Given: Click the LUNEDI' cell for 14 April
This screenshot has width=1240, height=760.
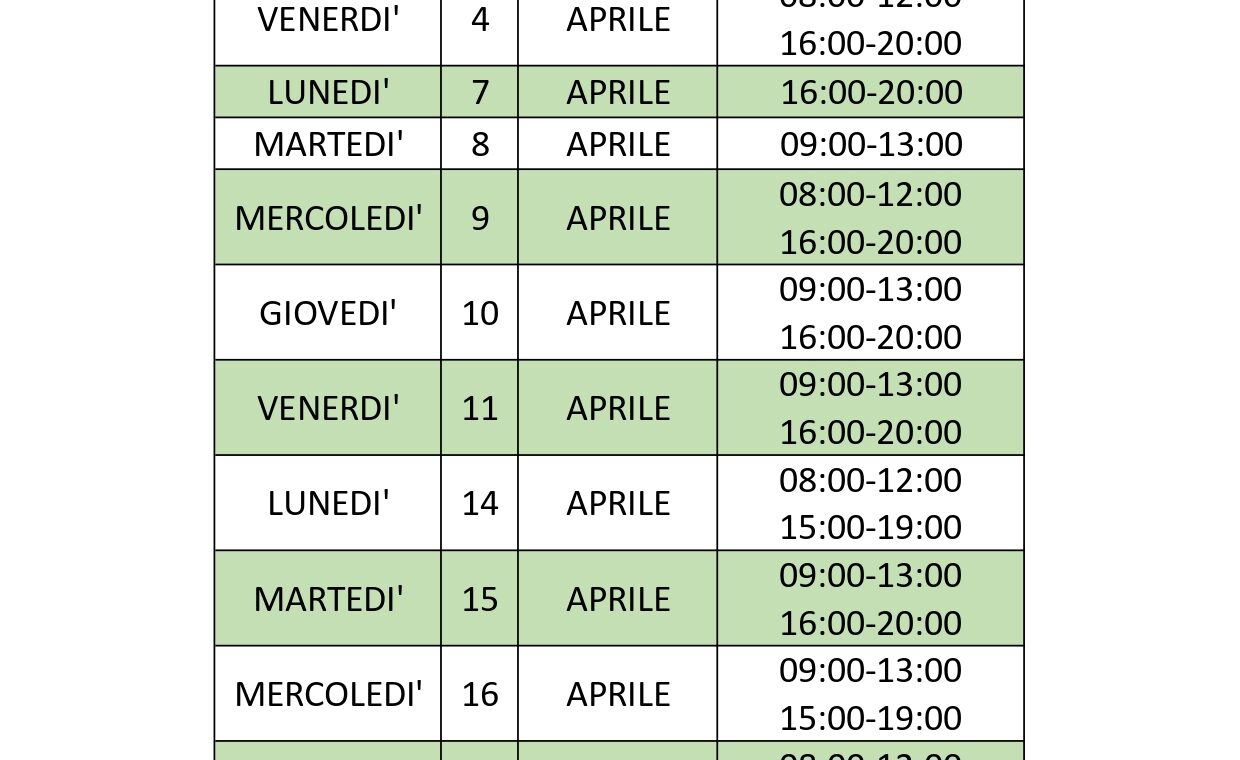Looking at the screenshot, I should click(x=328, y=503).
